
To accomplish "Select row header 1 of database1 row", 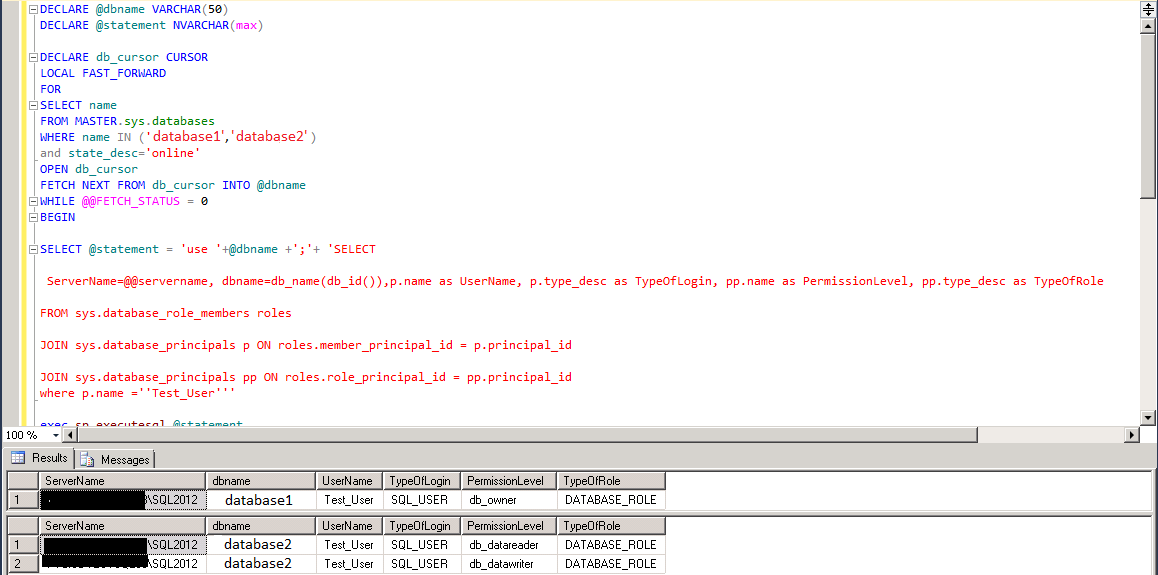I will pos(22,500).
